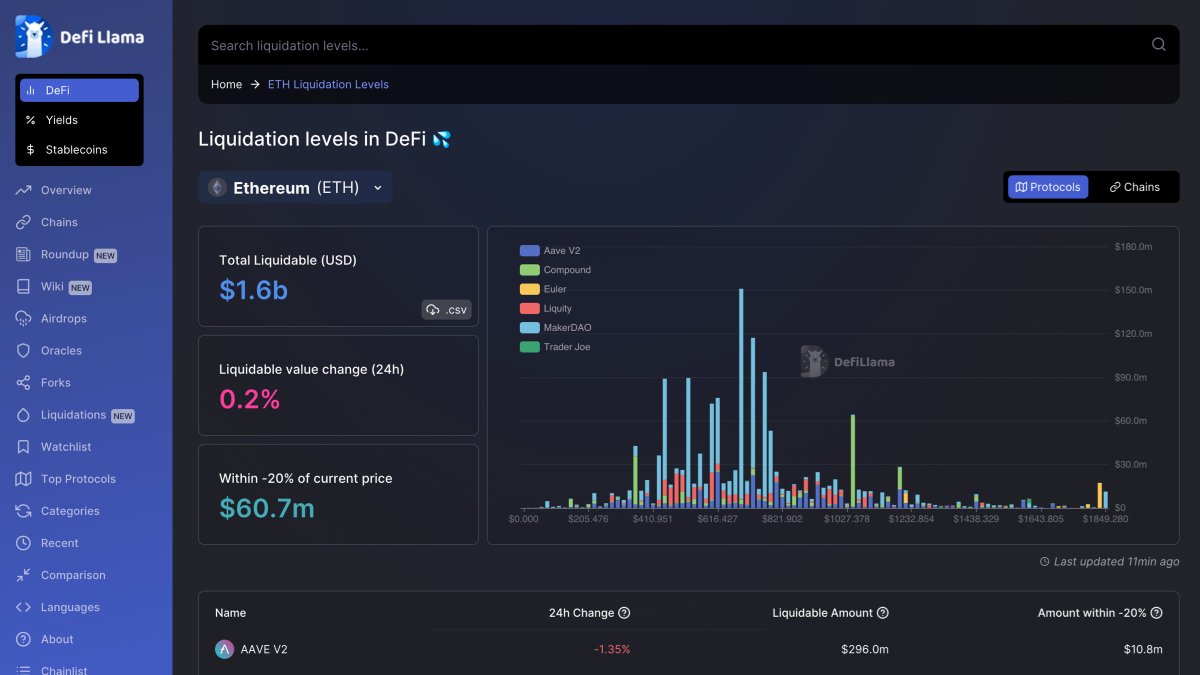Click the DefiLlama logo icon
The width and height of the screenshot is (1200, 675).
pos(33,37)
